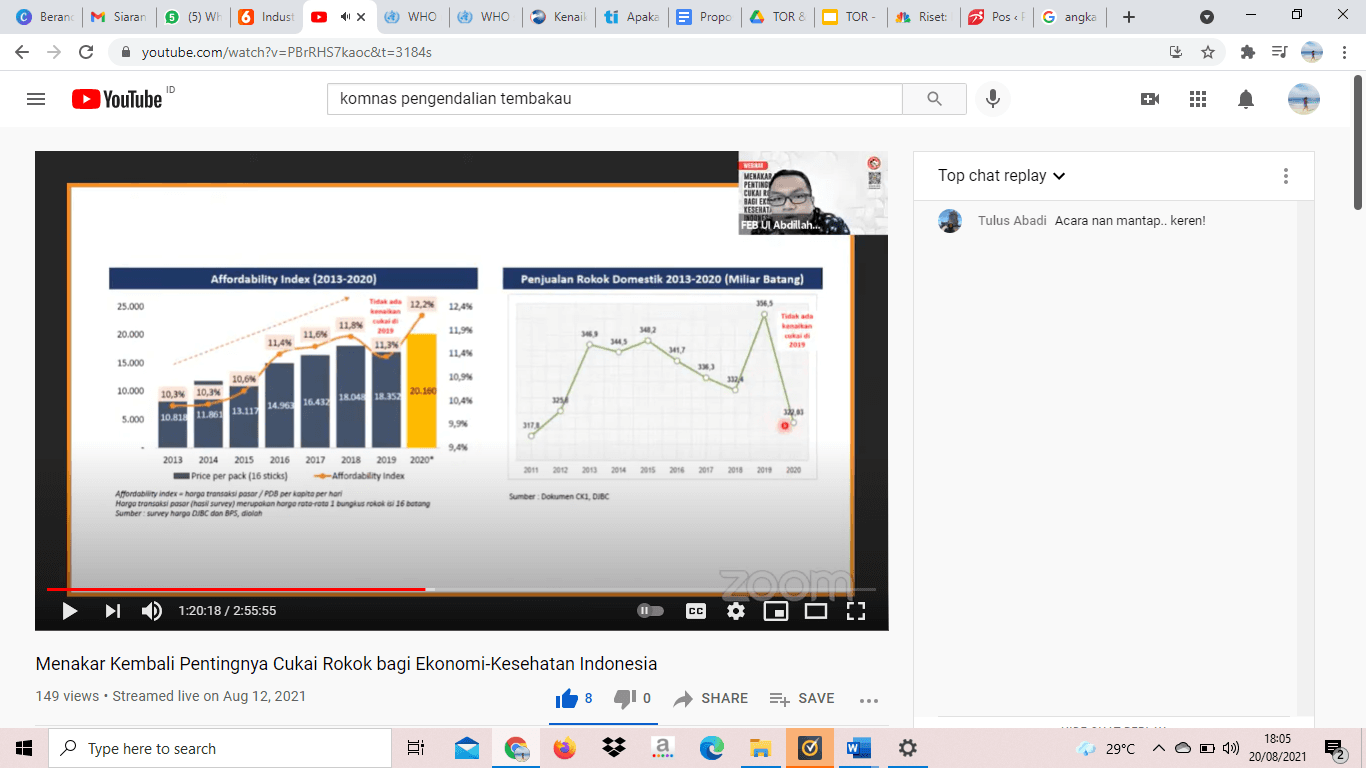Bookmark this page with star

tap(1208, 52)
